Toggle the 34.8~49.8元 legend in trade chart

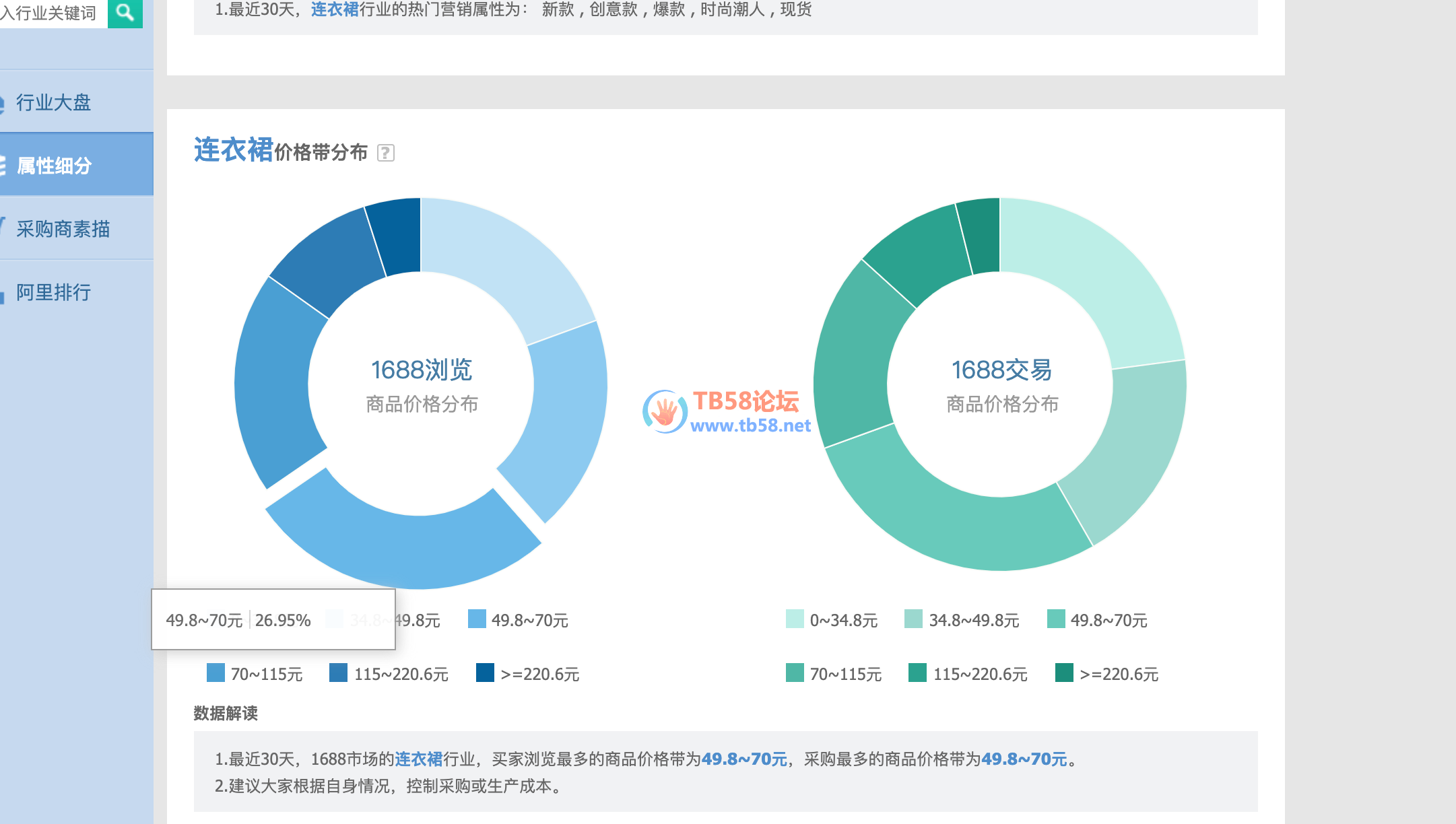pyautogui.click(x=962, y=619)
